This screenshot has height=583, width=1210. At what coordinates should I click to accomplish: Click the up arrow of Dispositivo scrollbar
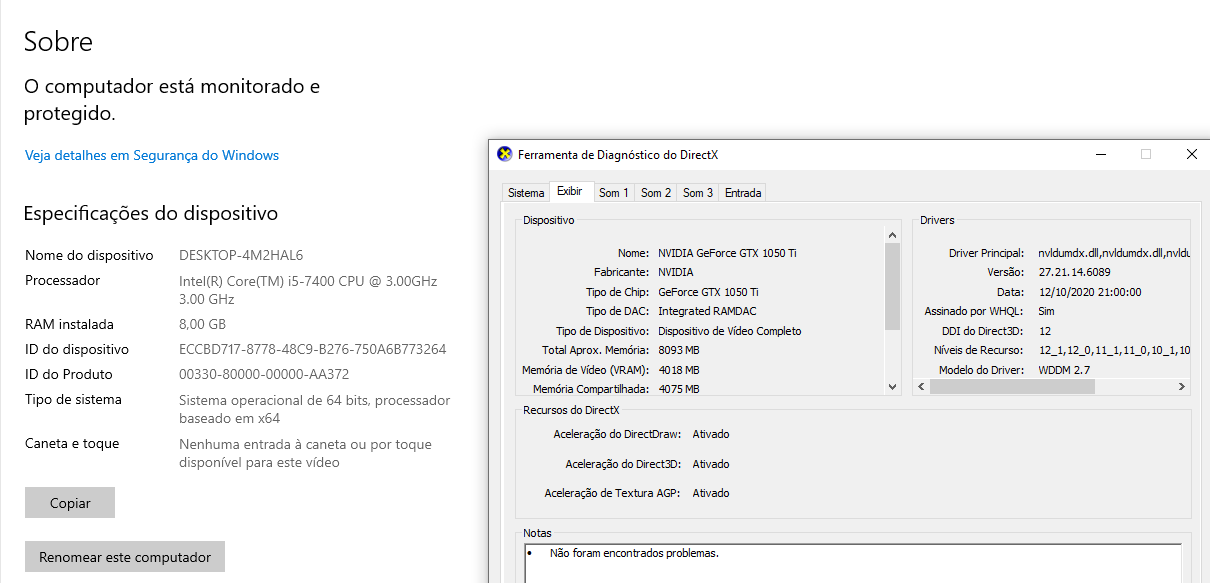tap(893, 236)
